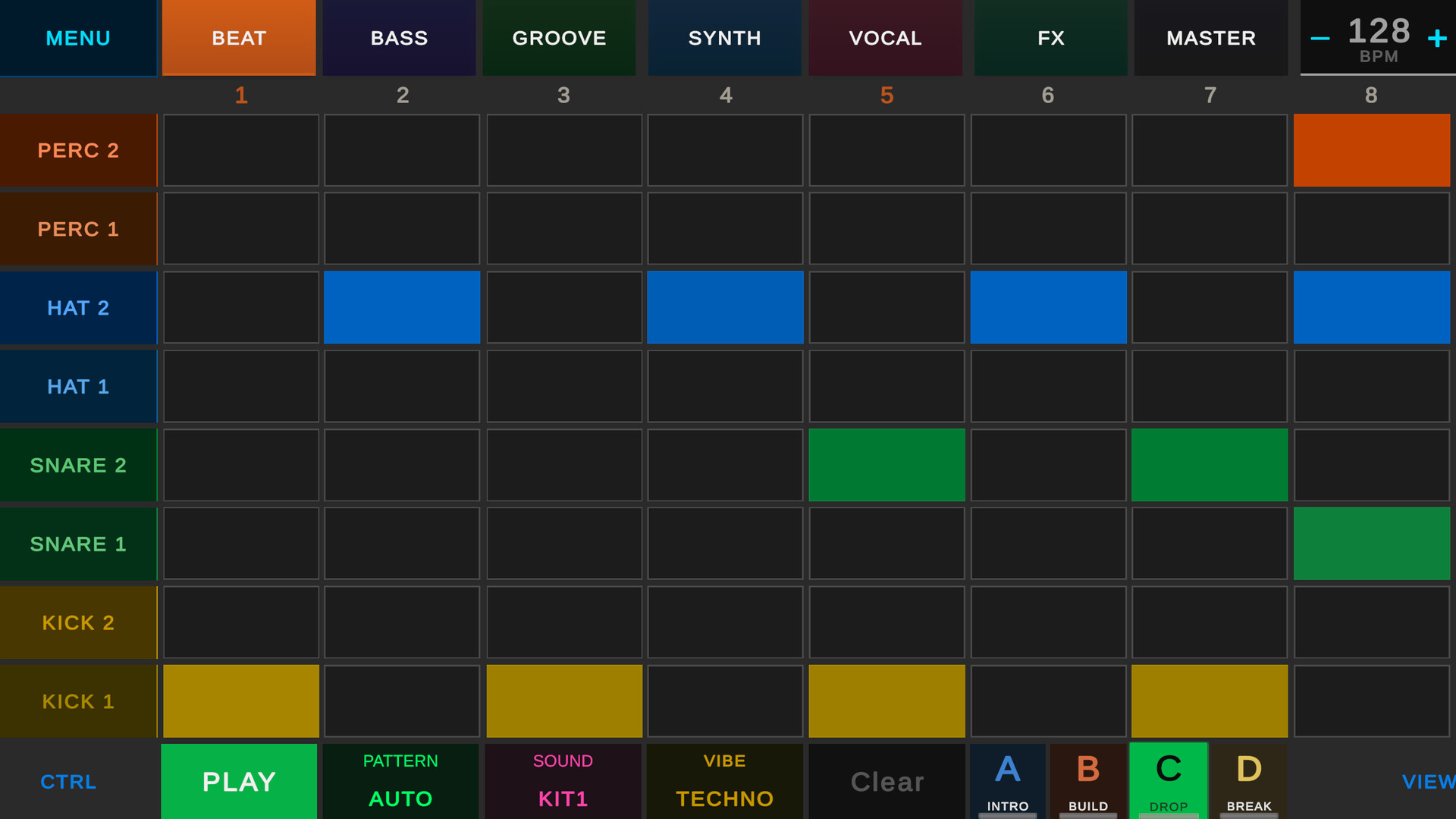Select pattern A Intro
The width and height of the screenshot is (1456, 819).
point(1007,780)
